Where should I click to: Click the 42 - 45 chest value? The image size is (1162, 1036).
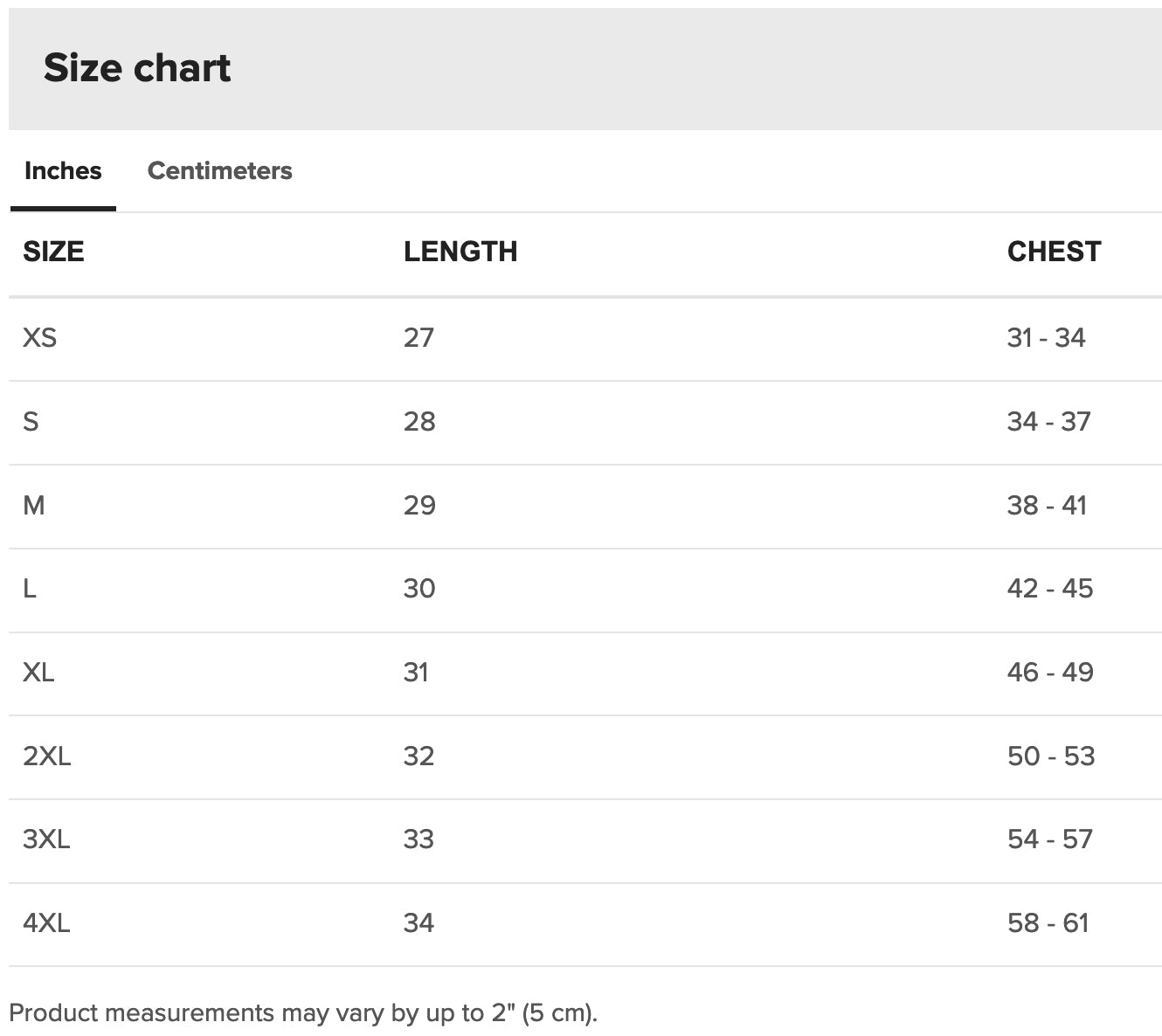1050,588
